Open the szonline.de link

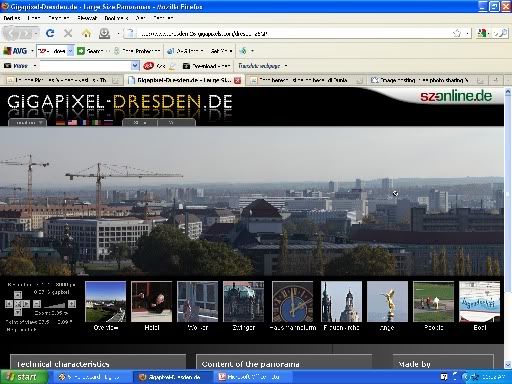point(456,96)
